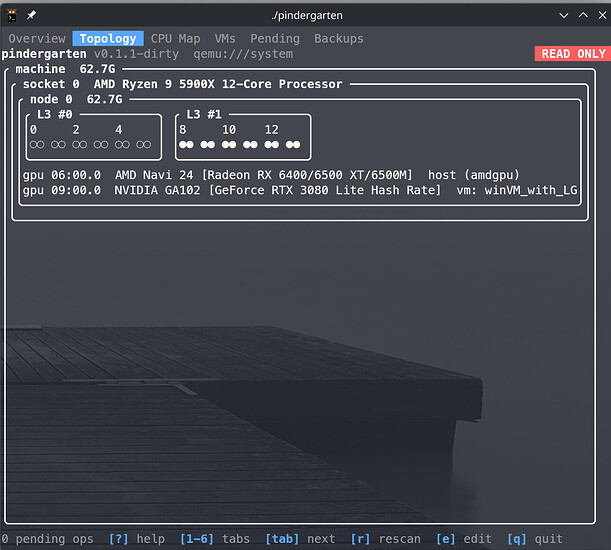This screenshot has height=550, width=611.
Task: Click the L3 #0 cache label
Action: (x=55, y=114)
